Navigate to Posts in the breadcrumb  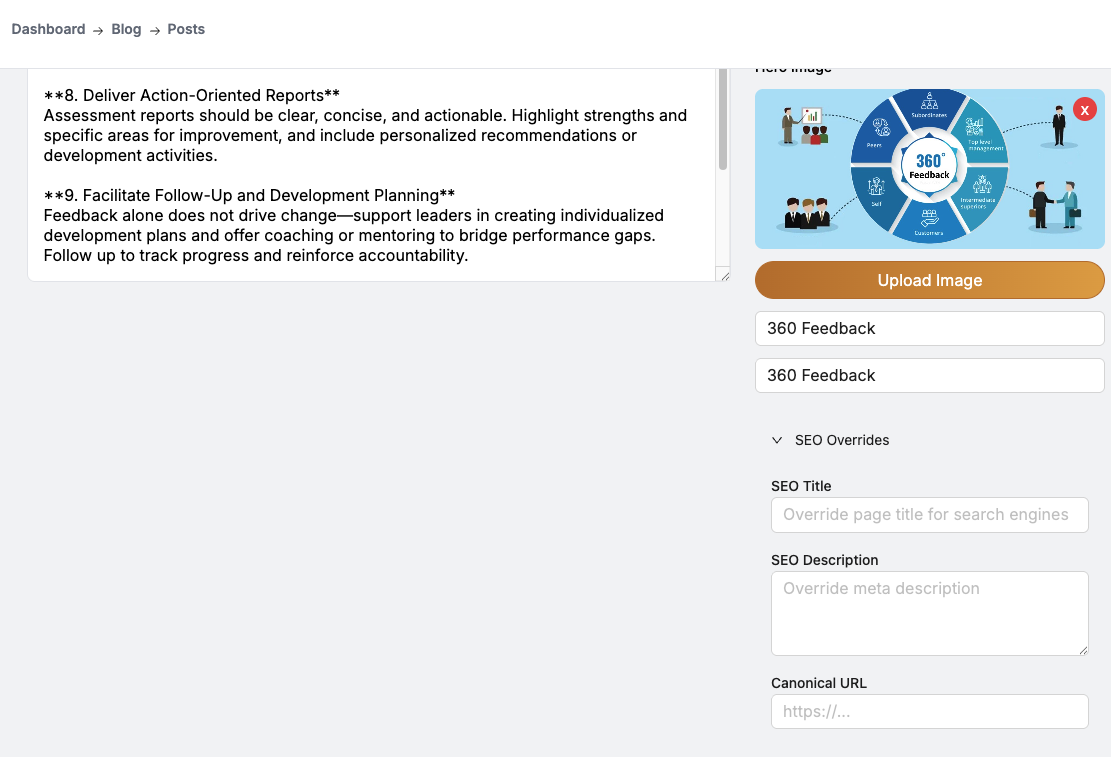pyautogui.click(x=186, y=29)
